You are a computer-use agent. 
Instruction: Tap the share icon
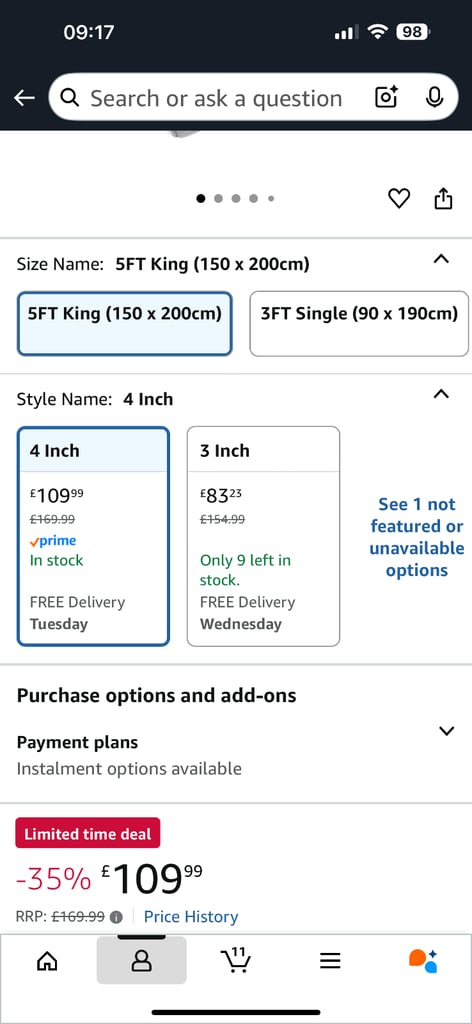[x=443, y=198]
